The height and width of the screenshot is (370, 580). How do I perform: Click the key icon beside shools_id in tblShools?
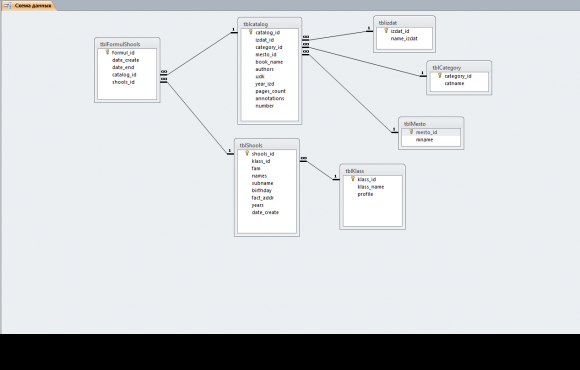(247, 154)
